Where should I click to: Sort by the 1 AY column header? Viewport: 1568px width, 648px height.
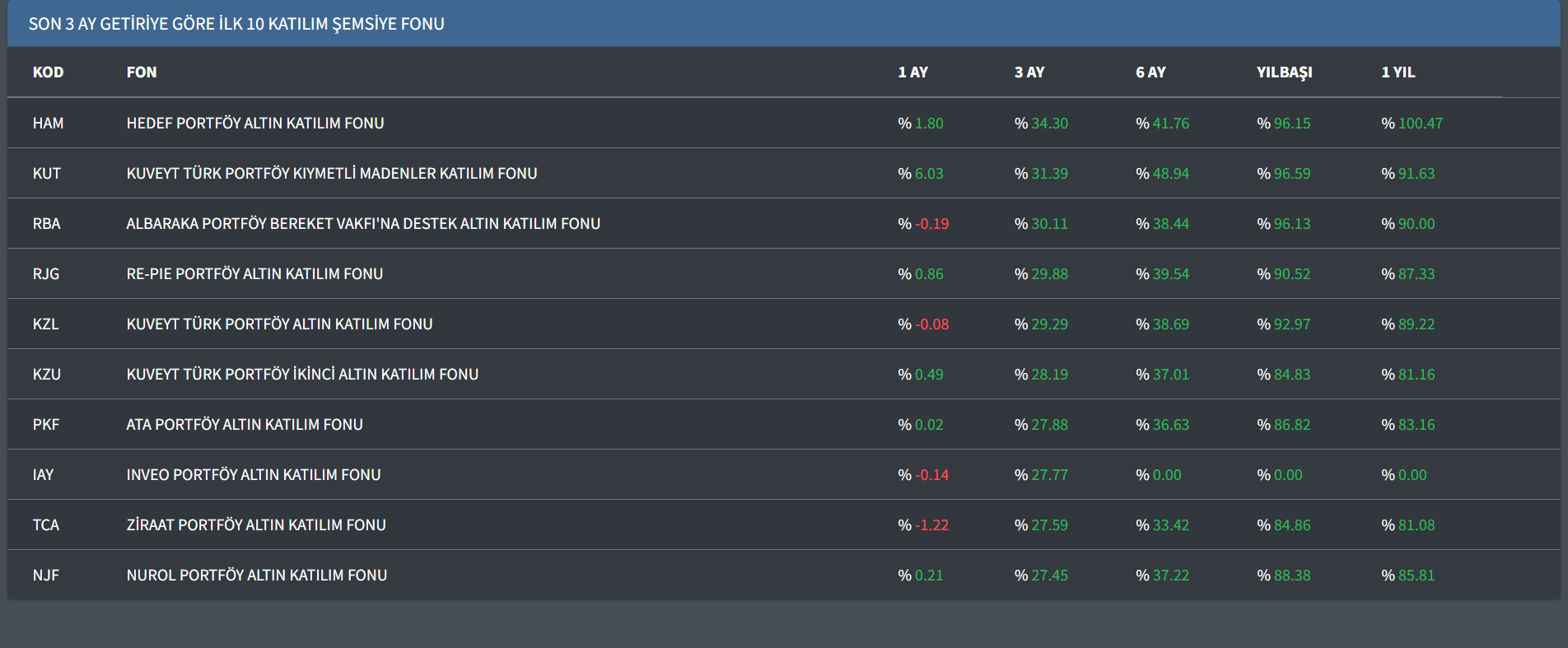coord(912,72)
